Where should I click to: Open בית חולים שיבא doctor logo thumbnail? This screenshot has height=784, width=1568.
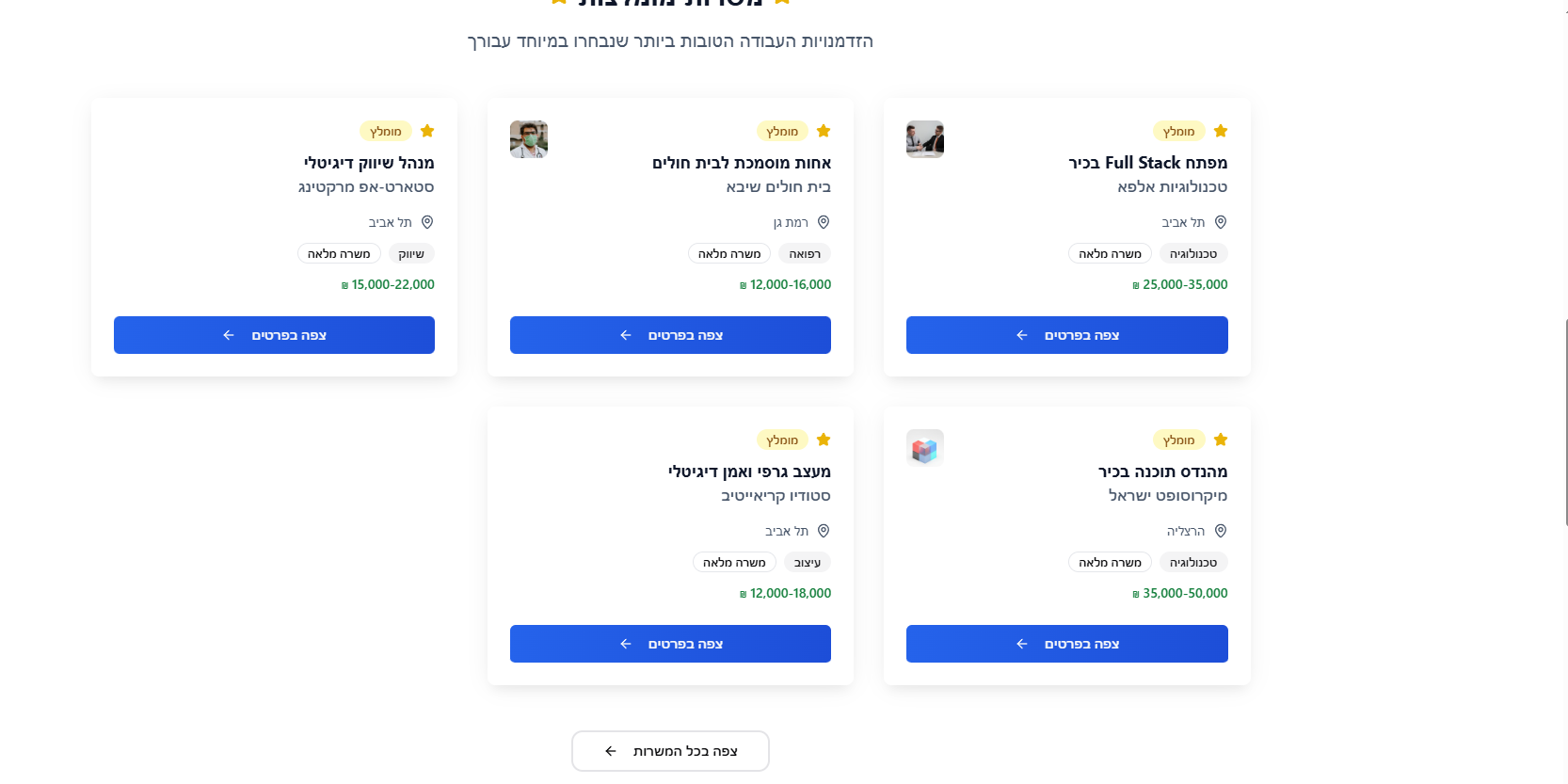[x=529, y=139]
